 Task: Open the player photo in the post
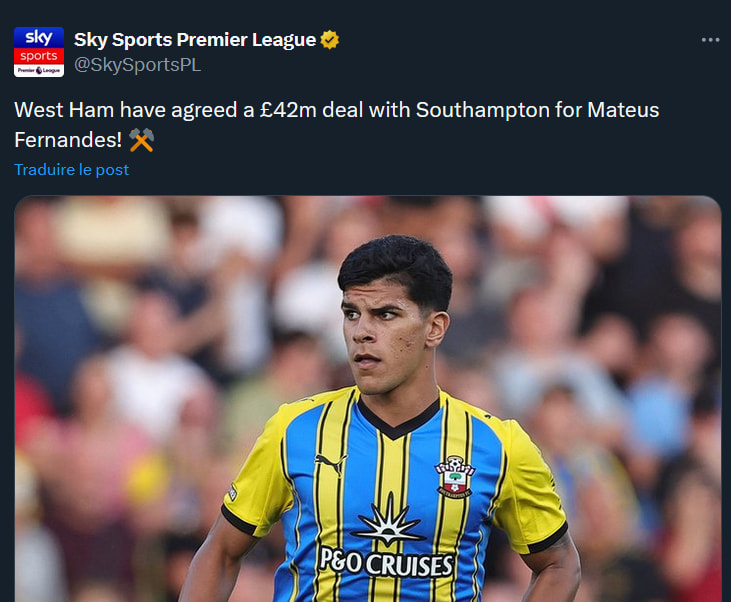367,400
